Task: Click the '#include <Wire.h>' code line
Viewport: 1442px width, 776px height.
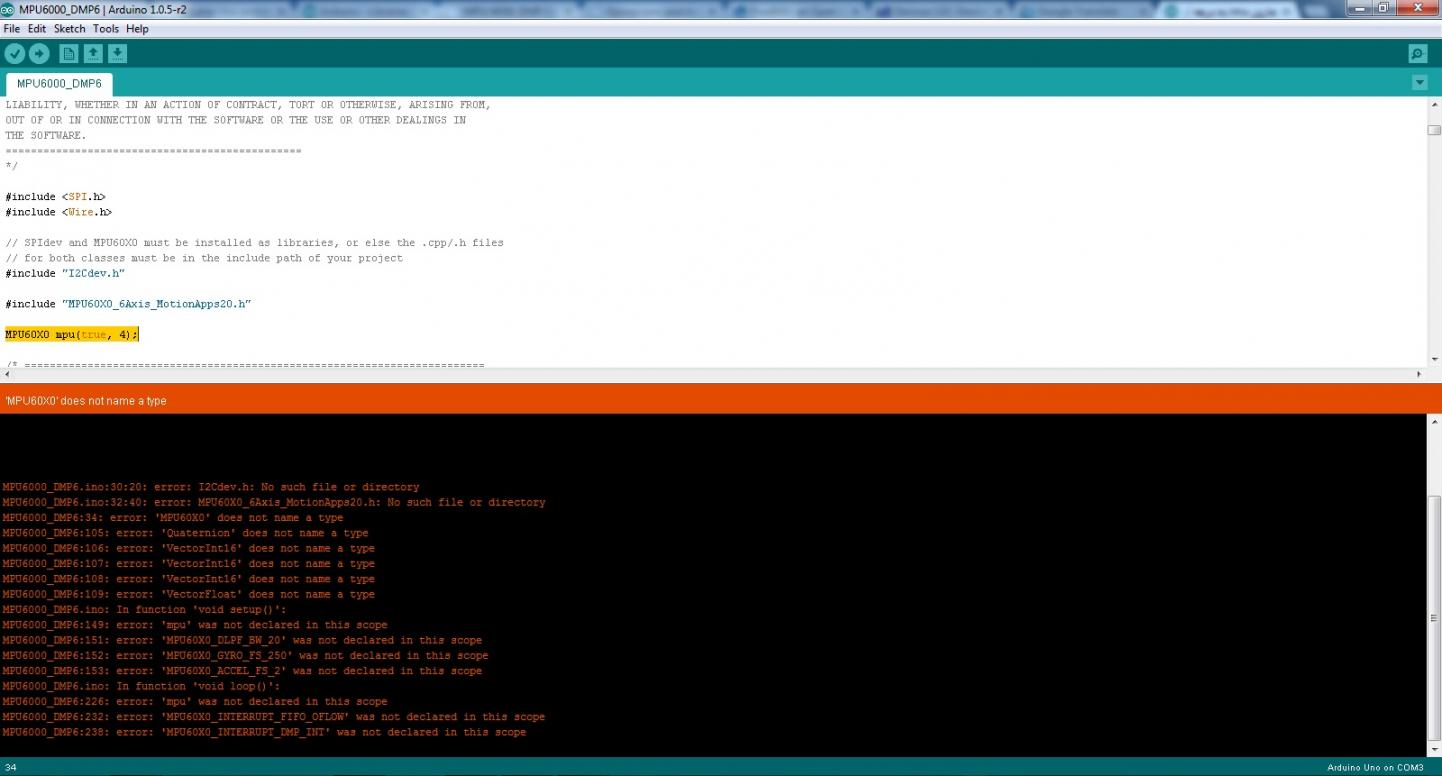Action: click(58, 212)
